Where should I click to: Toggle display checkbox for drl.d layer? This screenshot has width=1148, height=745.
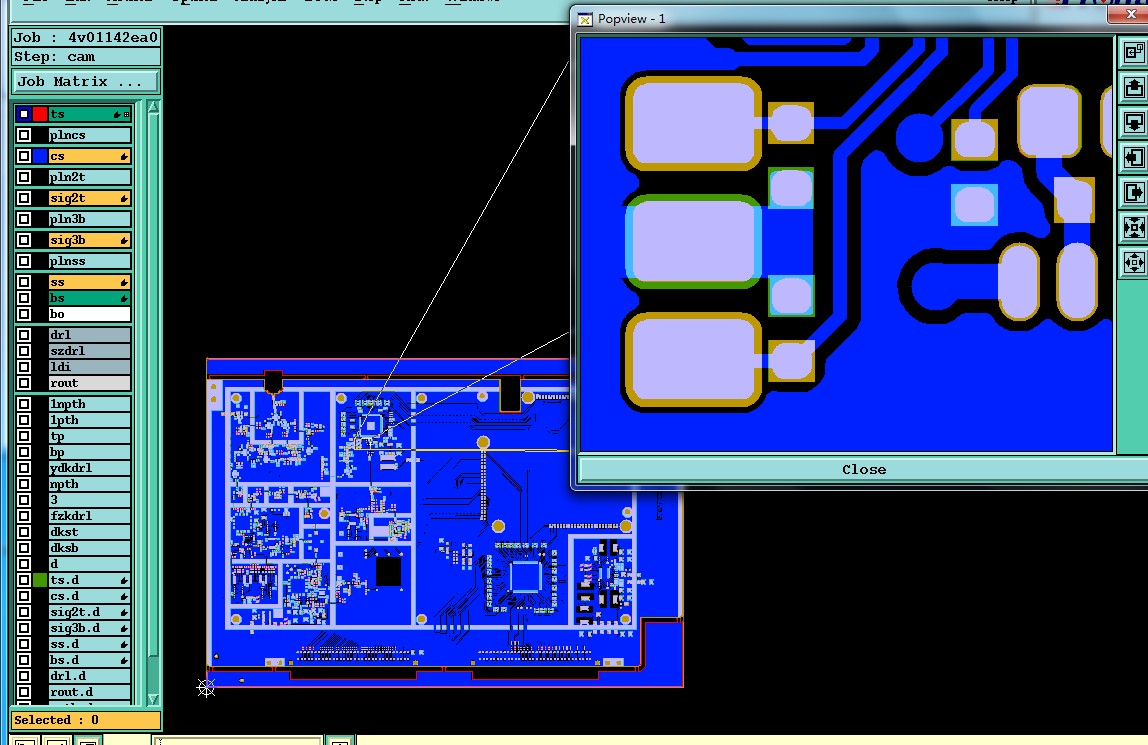point(24,676)
